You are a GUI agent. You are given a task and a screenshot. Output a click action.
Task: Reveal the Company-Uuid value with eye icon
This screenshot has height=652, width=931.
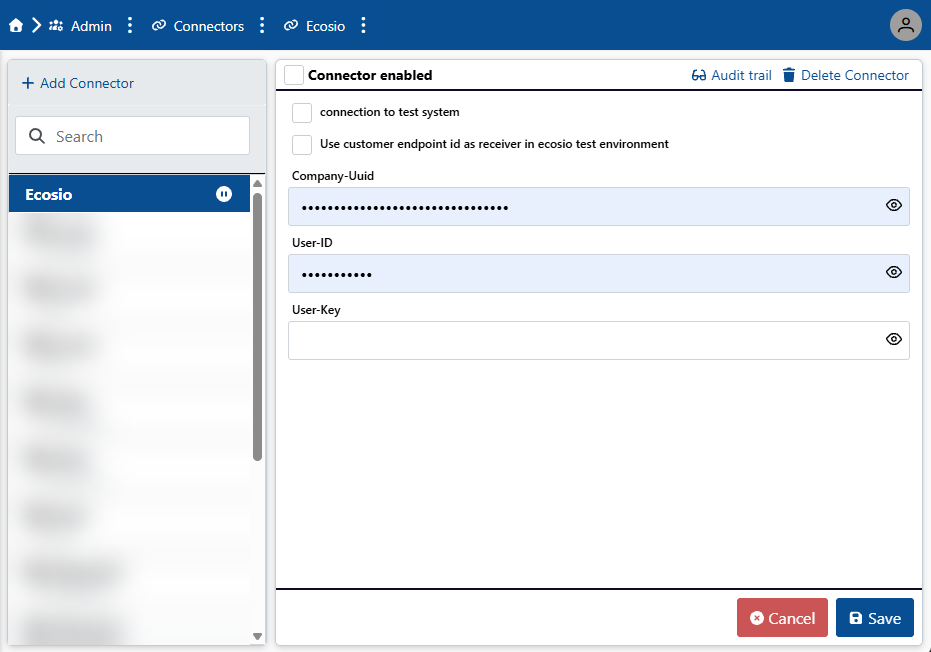tap(894, 206)
